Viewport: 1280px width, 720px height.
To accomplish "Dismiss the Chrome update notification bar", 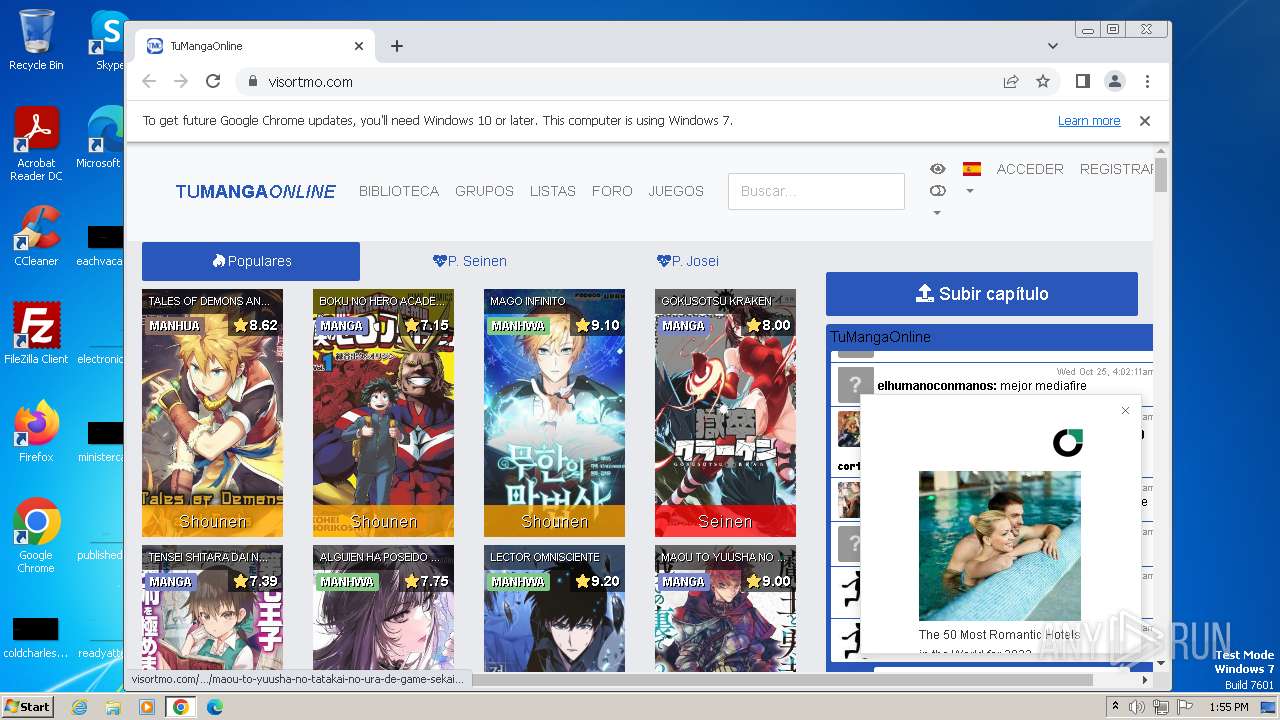I will [x=1145, y=121].
